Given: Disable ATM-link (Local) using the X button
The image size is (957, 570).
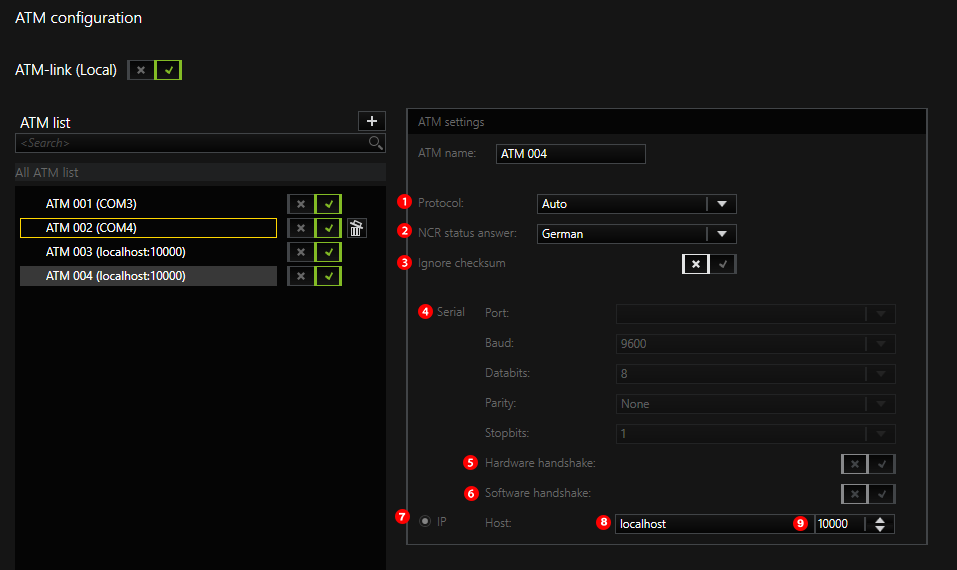Looking at the screenshot, I should click(x=141, y=70).
